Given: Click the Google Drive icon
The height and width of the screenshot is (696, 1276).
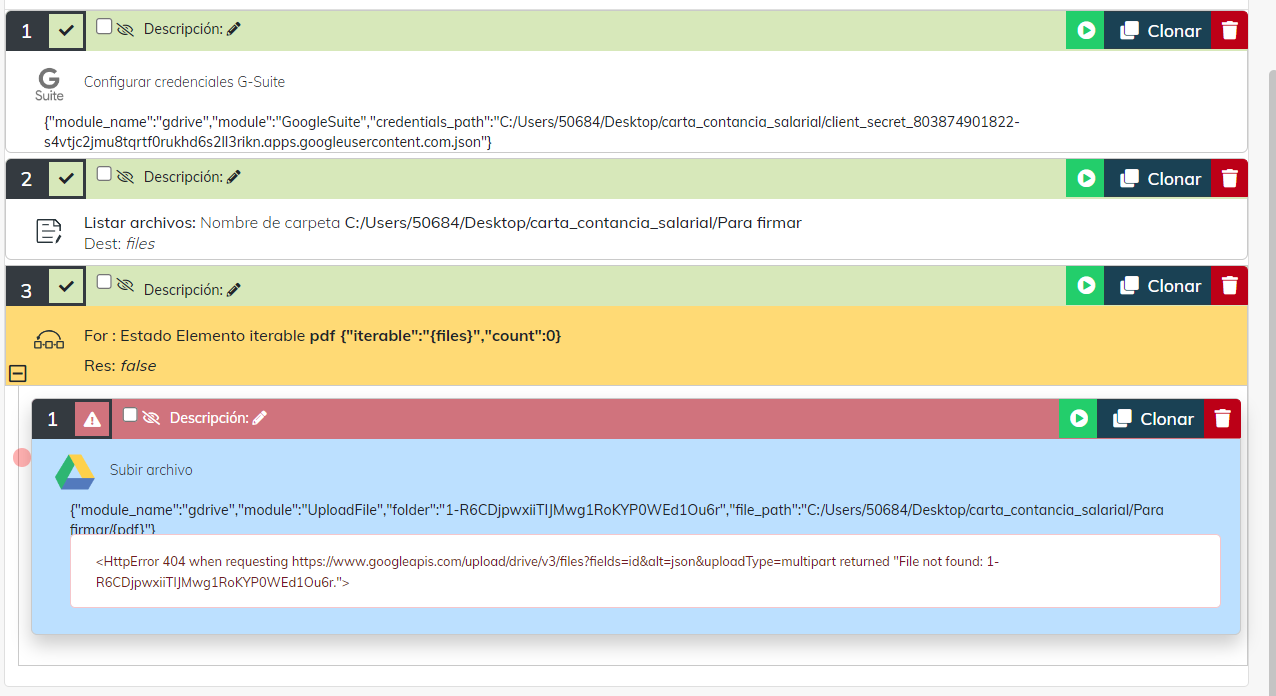Looking at the screenshot, I should pos(74,472).
